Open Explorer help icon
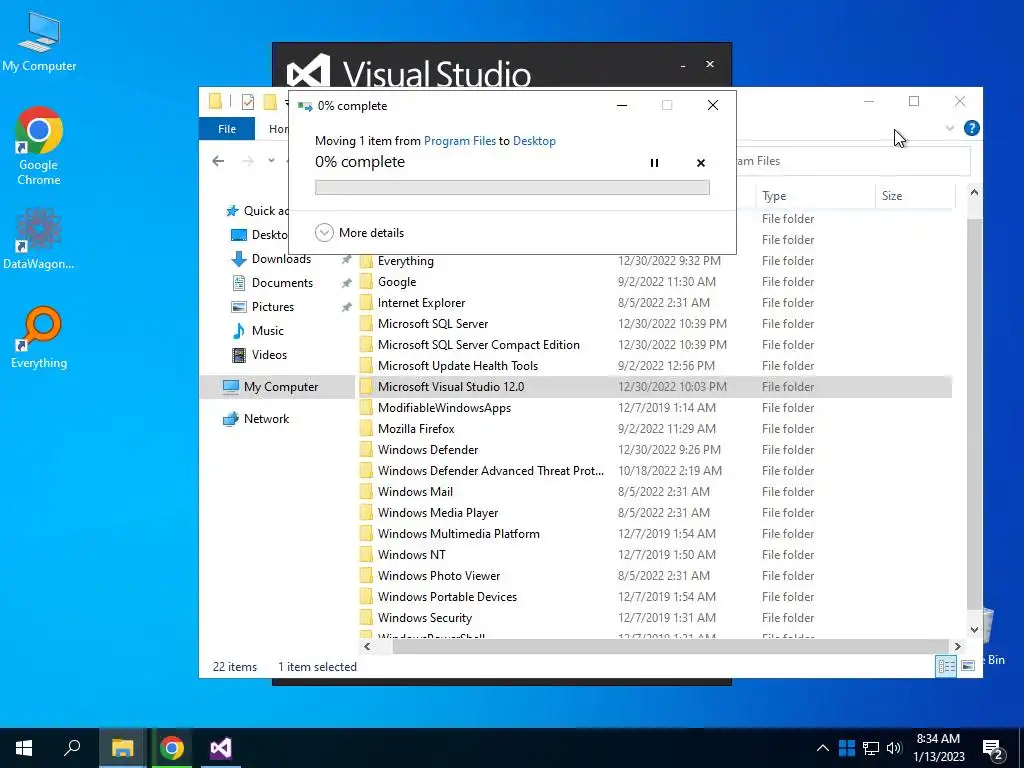 (x=972, y=128)
